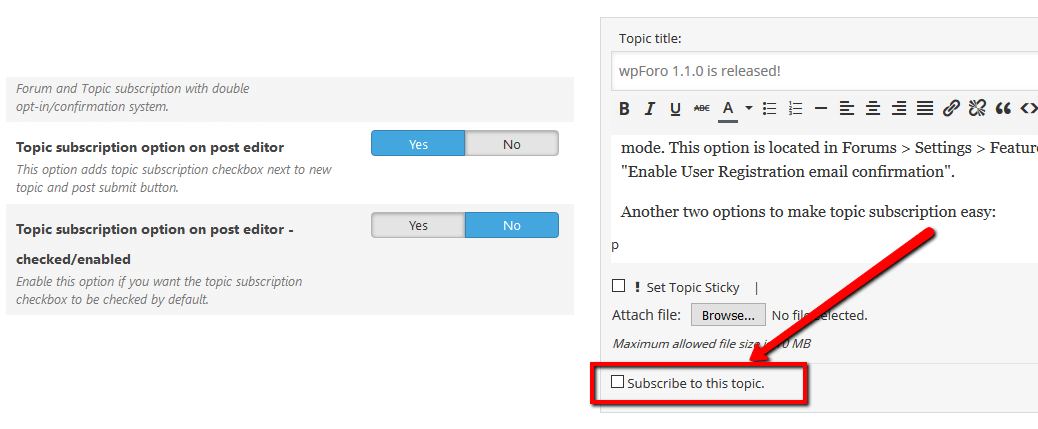
Task: Check the Set Topic Sticky box
Action: pyautogui.click(x=619, y=286)
